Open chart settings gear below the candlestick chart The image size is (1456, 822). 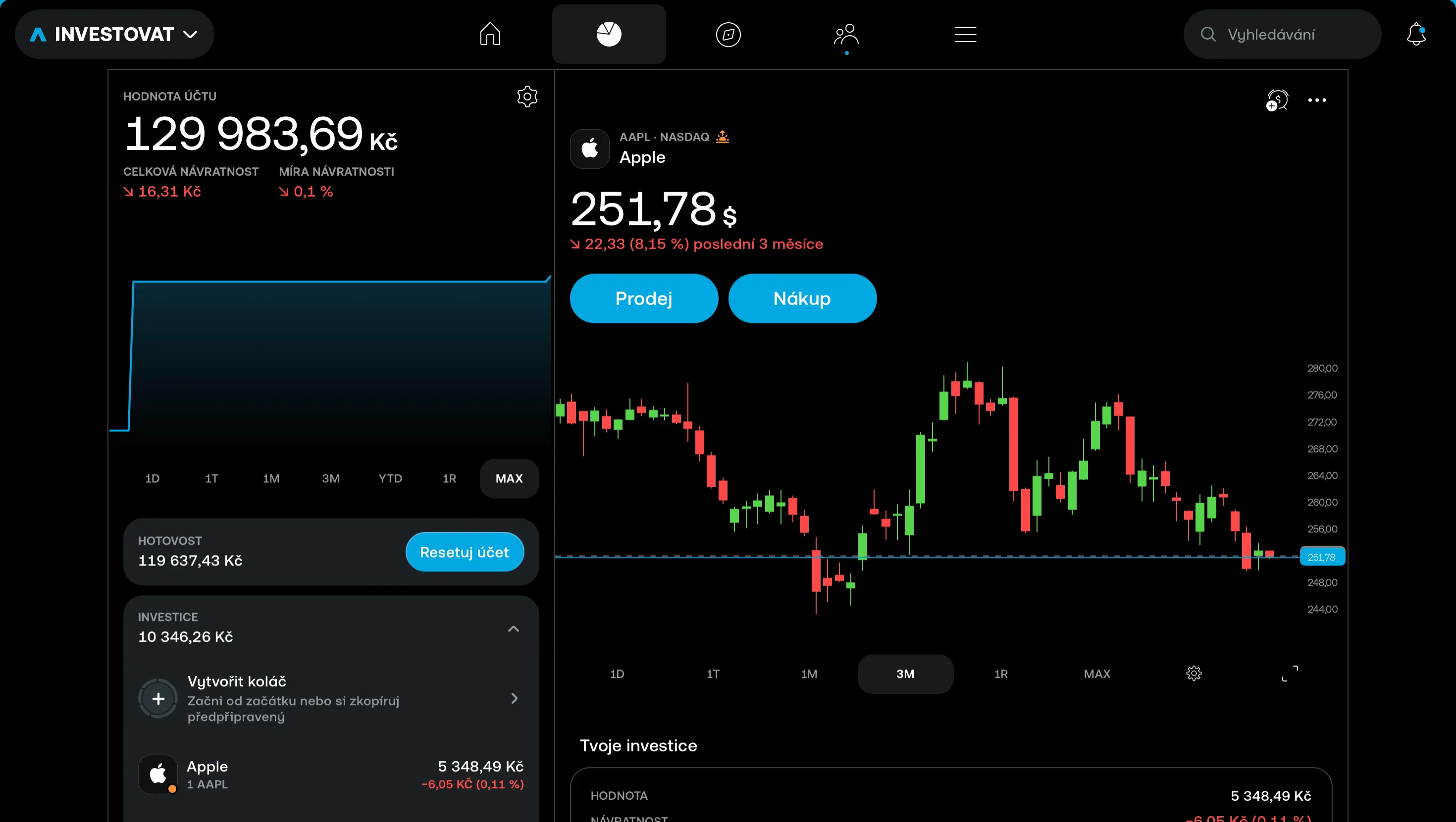1195,673
